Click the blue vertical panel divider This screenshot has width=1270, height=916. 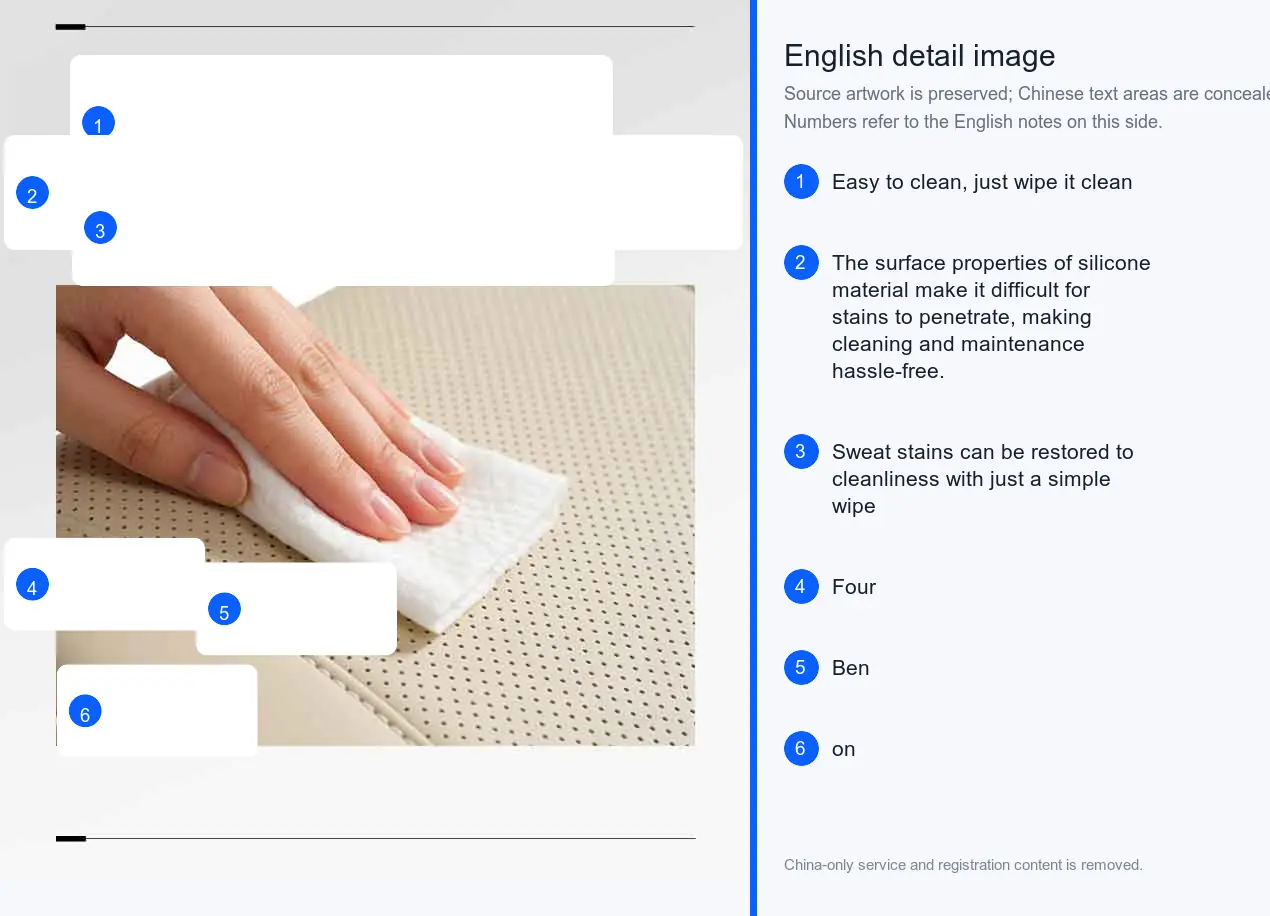753,458
